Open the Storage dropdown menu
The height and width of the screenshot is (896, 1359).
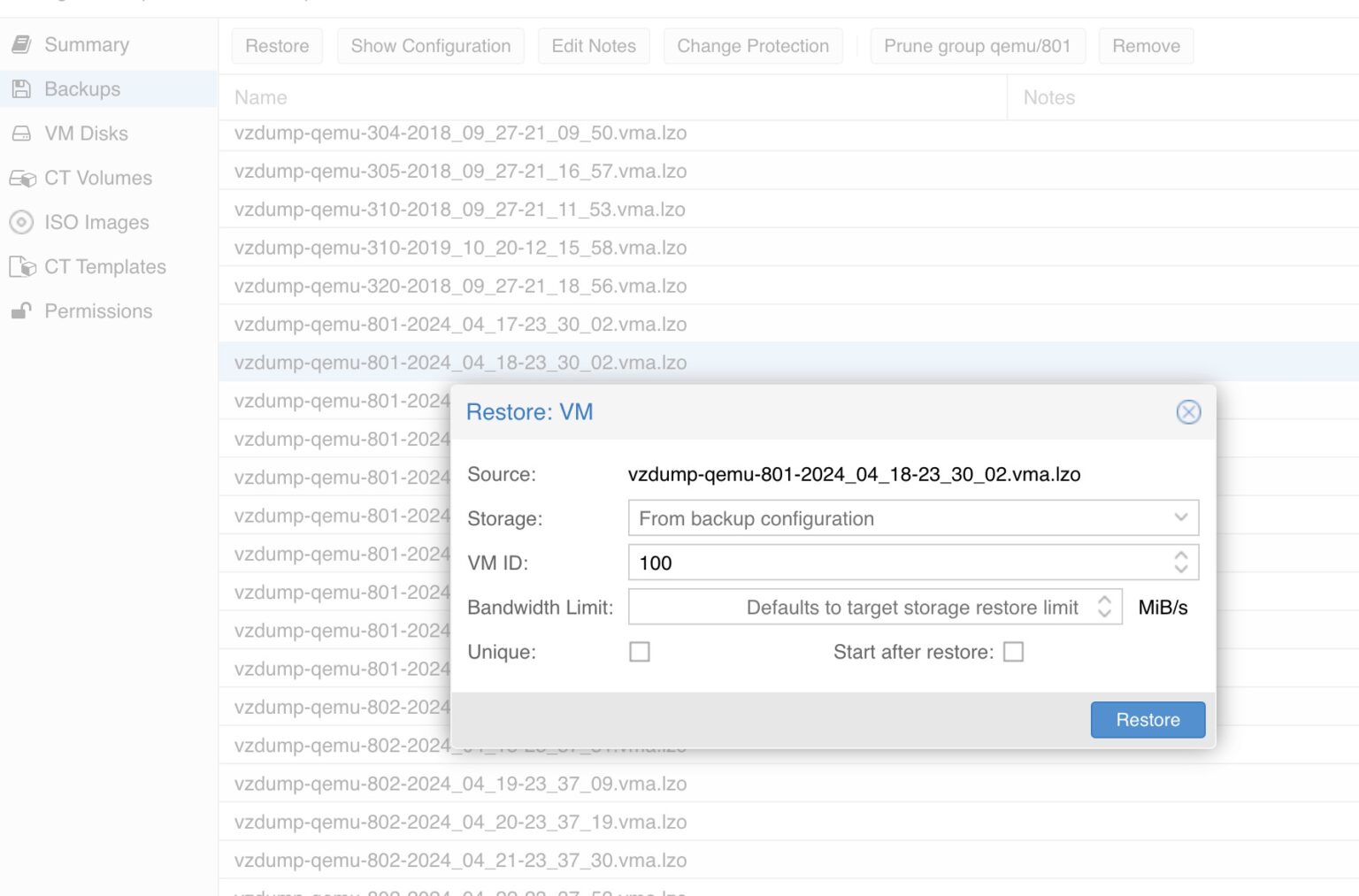click(x=1180, y=518)
